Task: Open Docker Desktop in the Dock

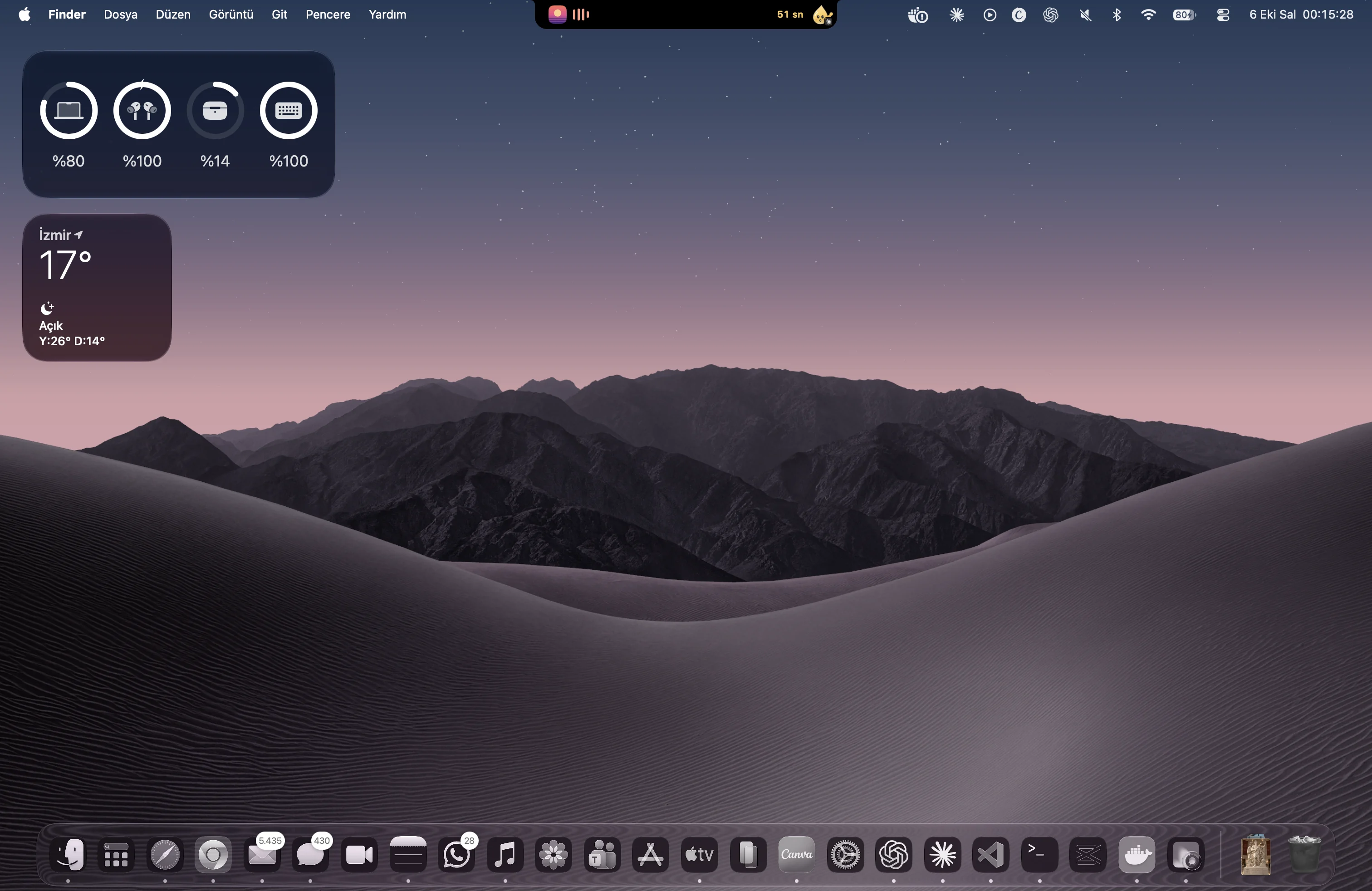Action: pyautogui.click(x=1137, y=854)
